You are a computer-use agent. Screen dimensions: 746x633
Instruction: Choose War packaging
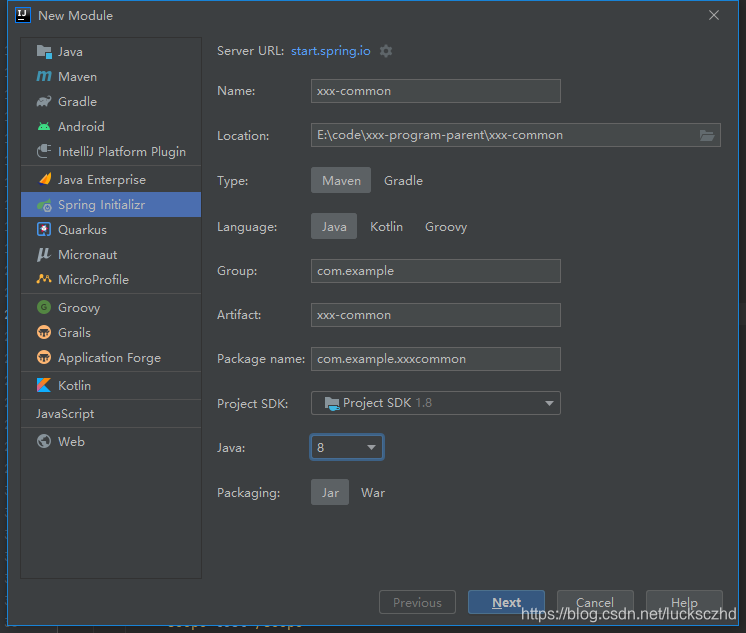tap(373, 492)
